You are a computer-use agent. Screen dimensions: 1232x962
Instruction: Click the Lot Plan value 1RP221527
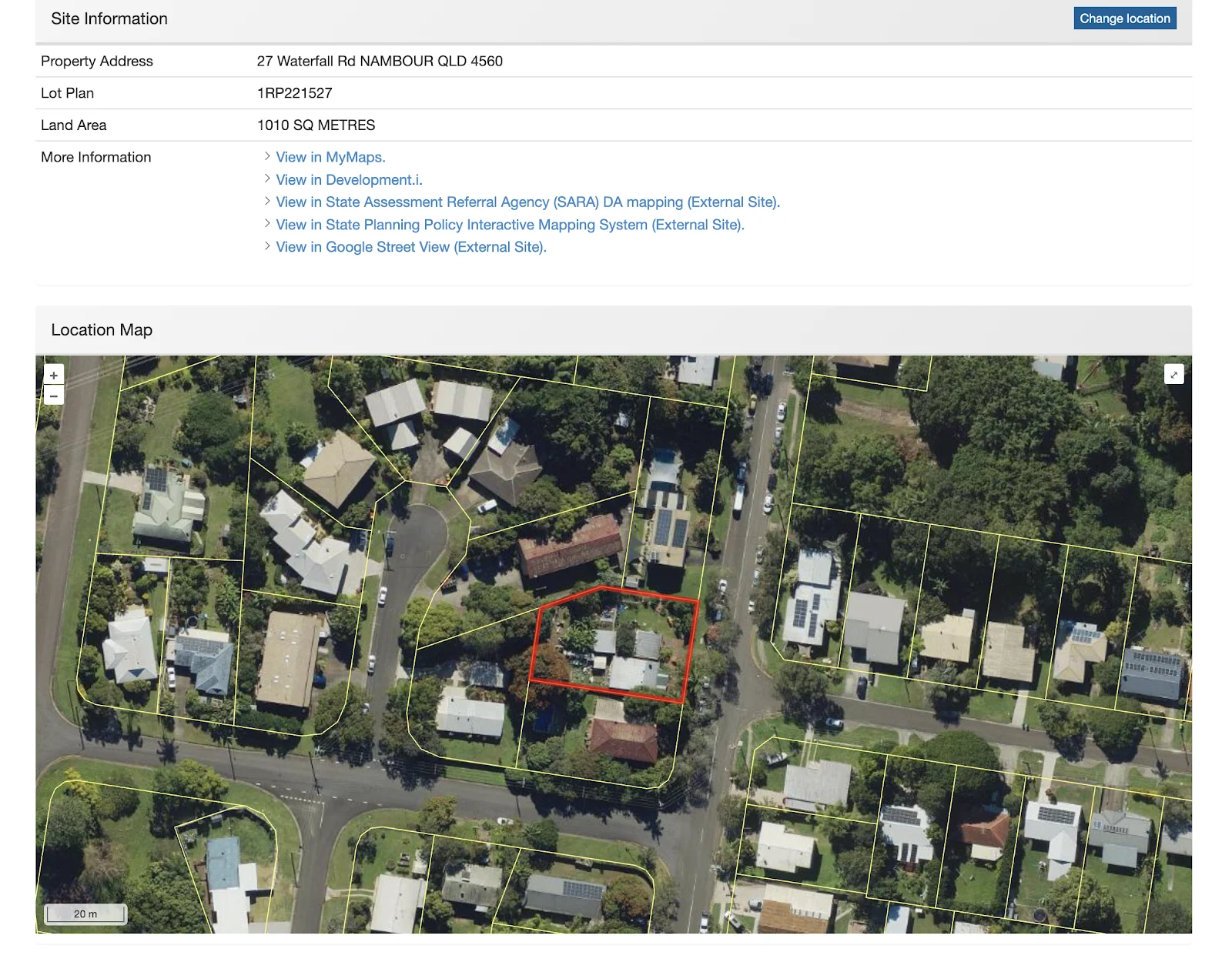pyautogui.click(x=295, y=93)
